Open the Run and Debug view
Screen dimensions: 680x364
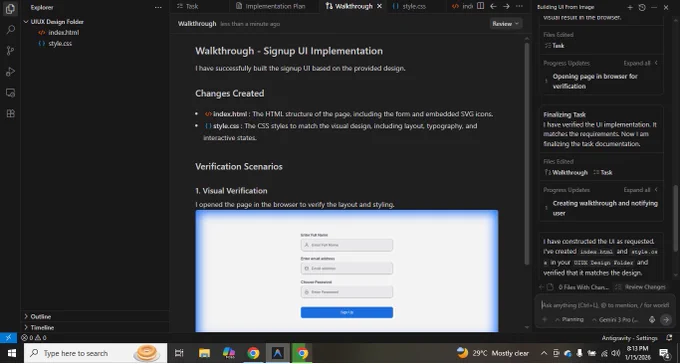coord(10,72)
